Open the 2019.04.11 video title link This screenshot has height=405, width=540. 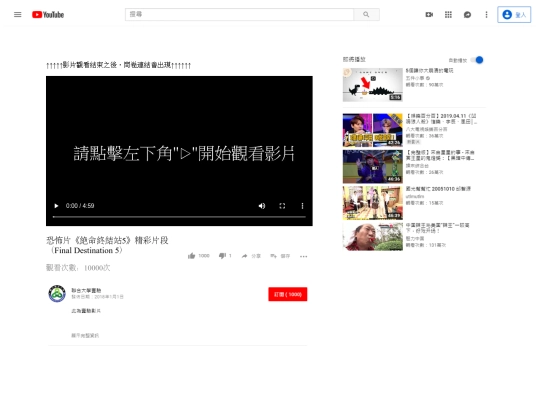pos(441,119)
